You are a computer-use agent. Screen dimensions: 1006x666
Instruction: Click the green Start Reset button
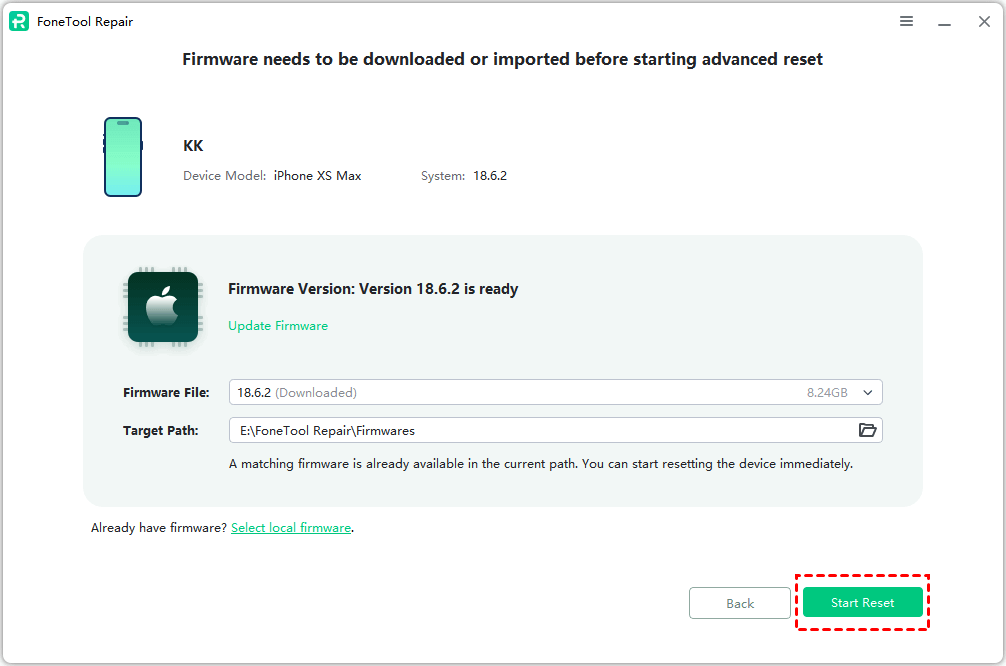pyautogui.click(x=862, y=603)
